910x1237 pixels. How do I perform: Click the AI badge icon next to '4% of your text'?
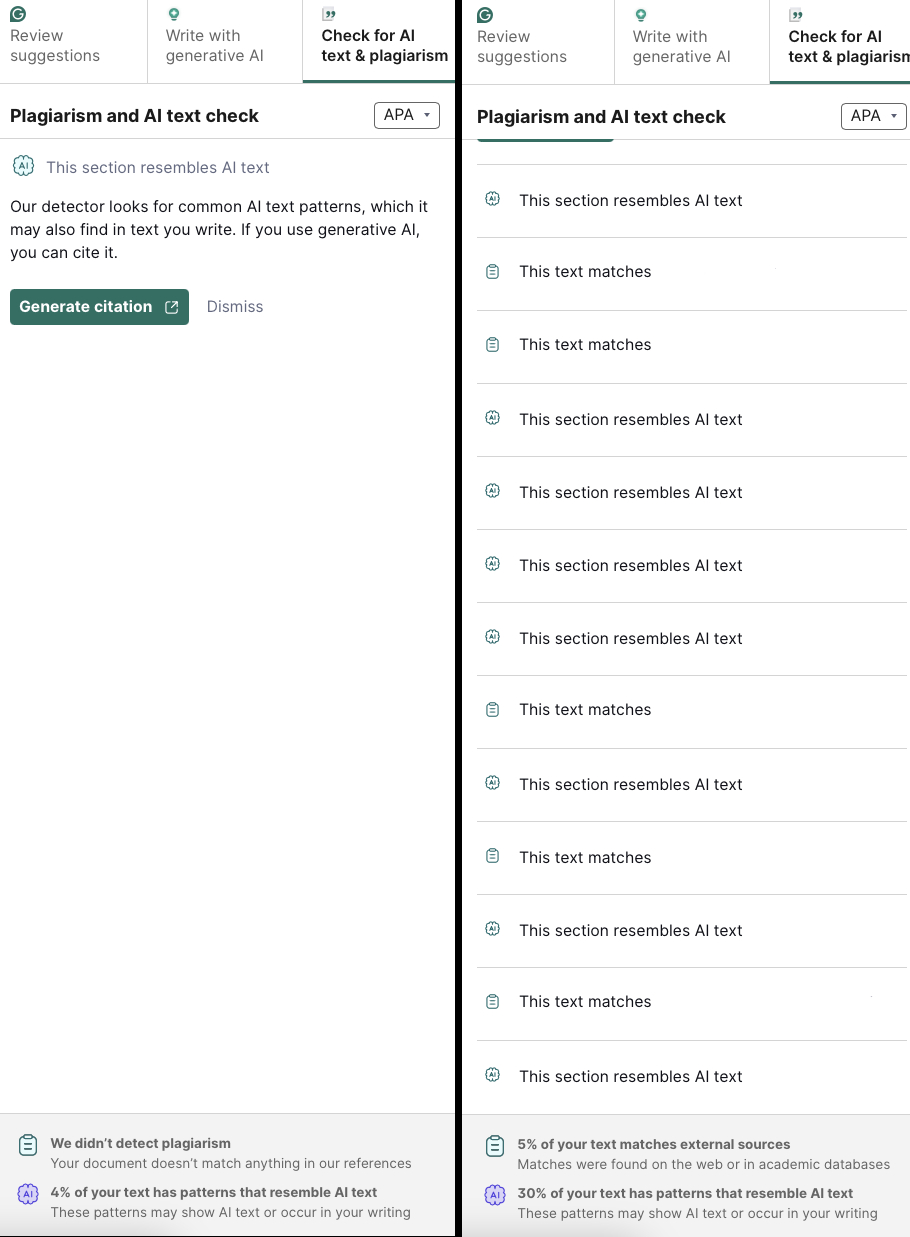(x=28, y=1194)
